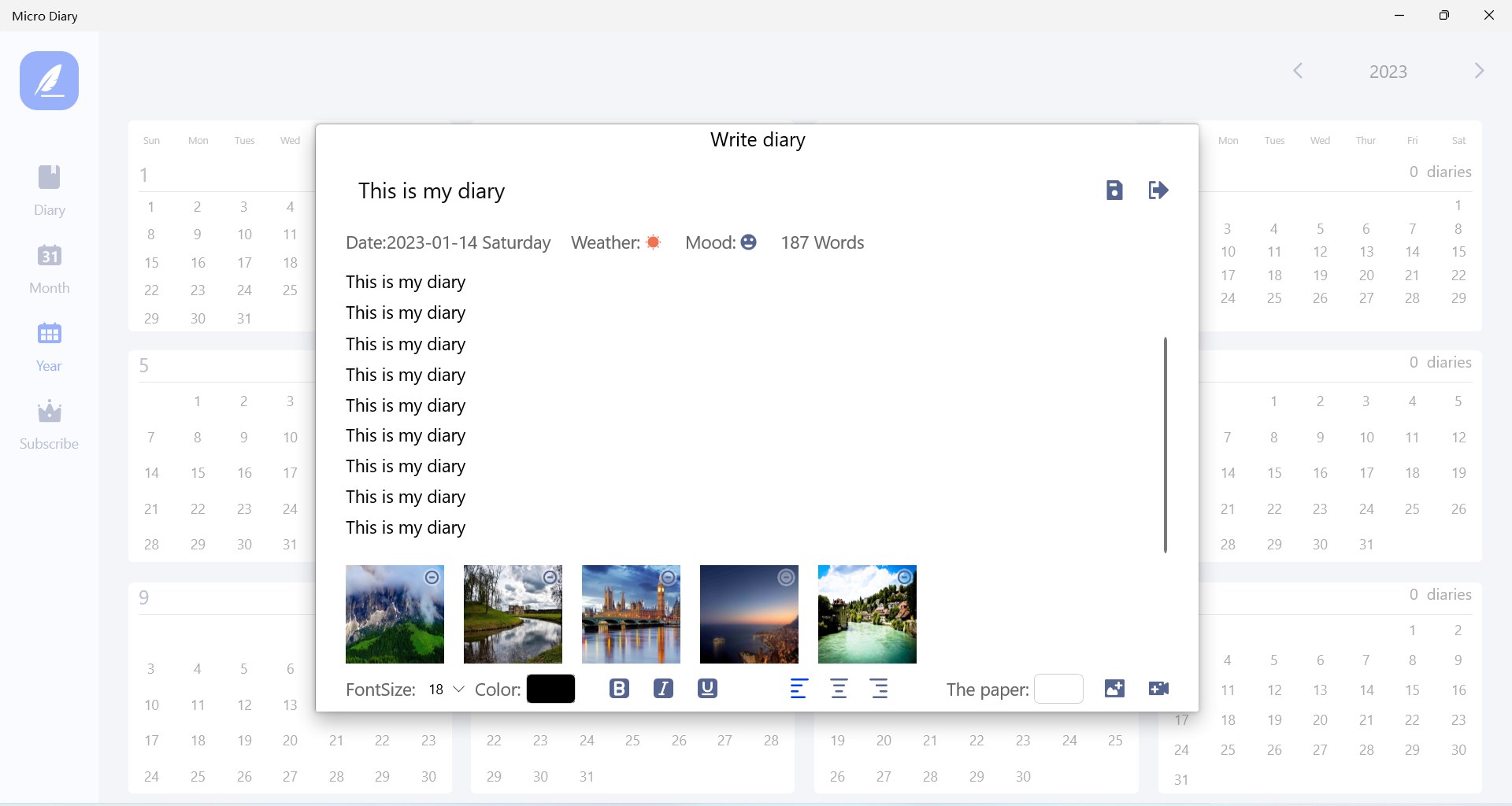This screenshot has width=1512, height=806.
Task: Open the Month view in sidebar
Action: click(49, 268)
